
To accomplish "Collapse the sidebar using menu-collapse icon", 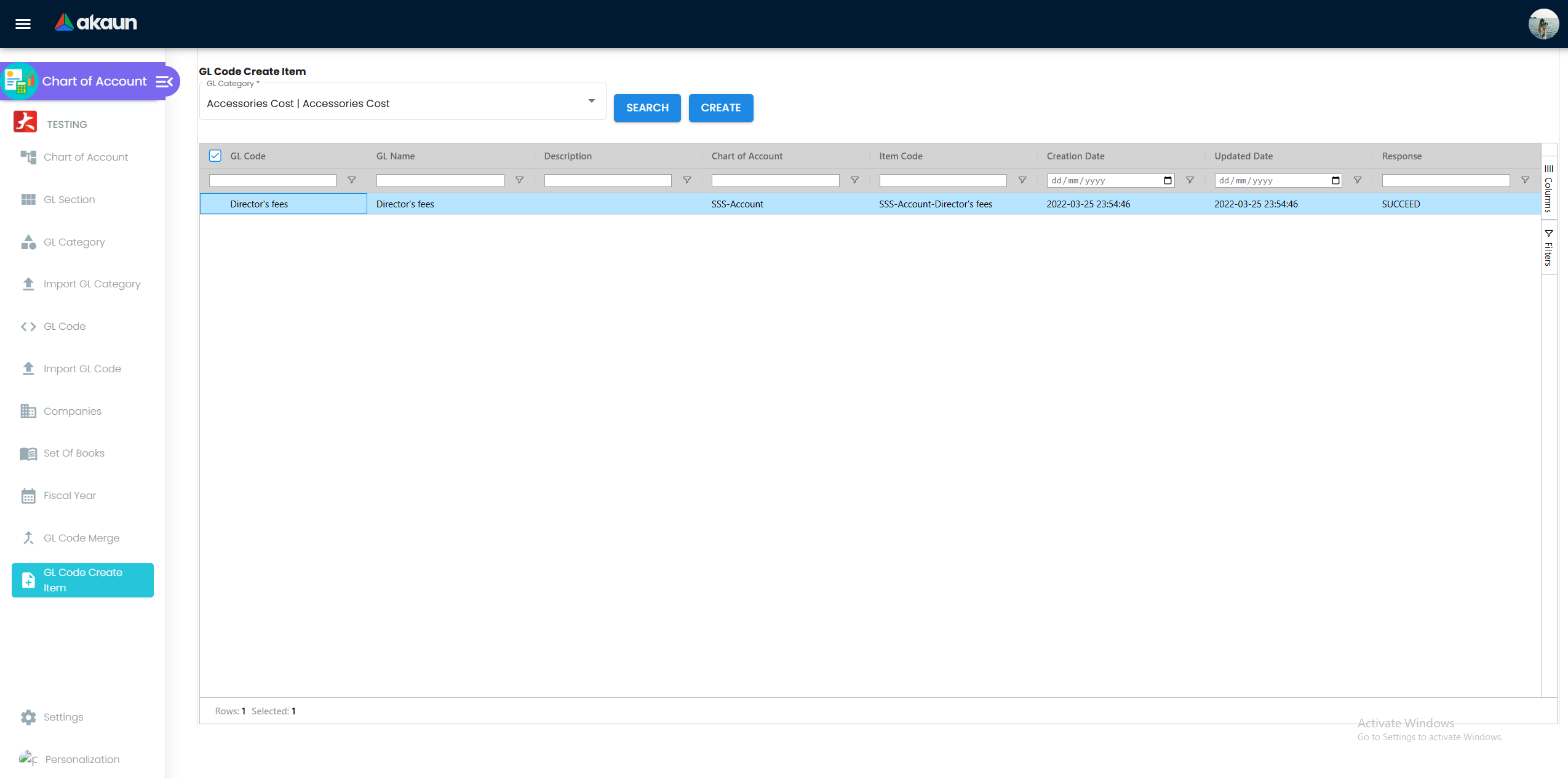I will pyautogui.click(x=164, y=81).
